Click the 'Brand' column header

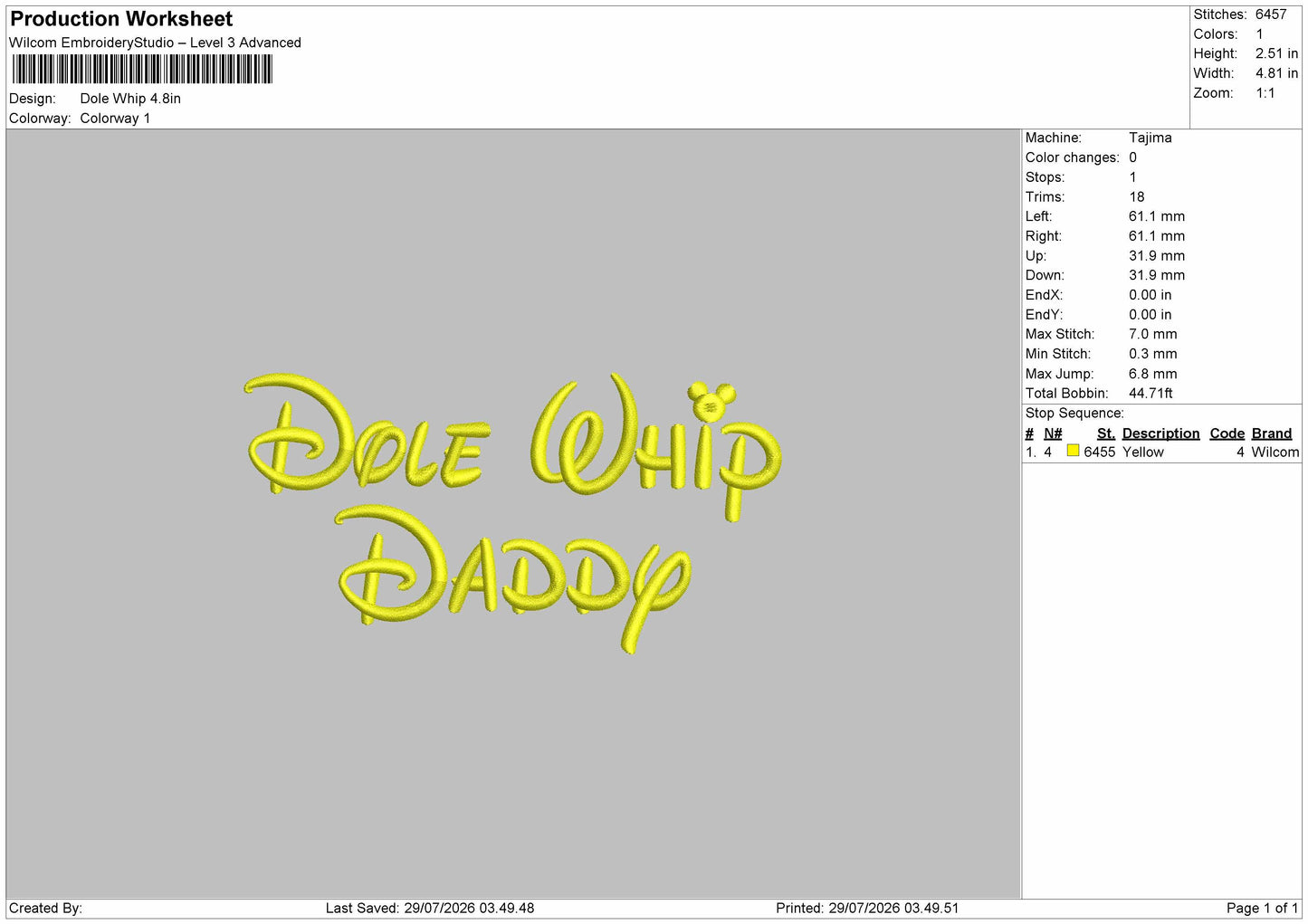point(1271,433)
